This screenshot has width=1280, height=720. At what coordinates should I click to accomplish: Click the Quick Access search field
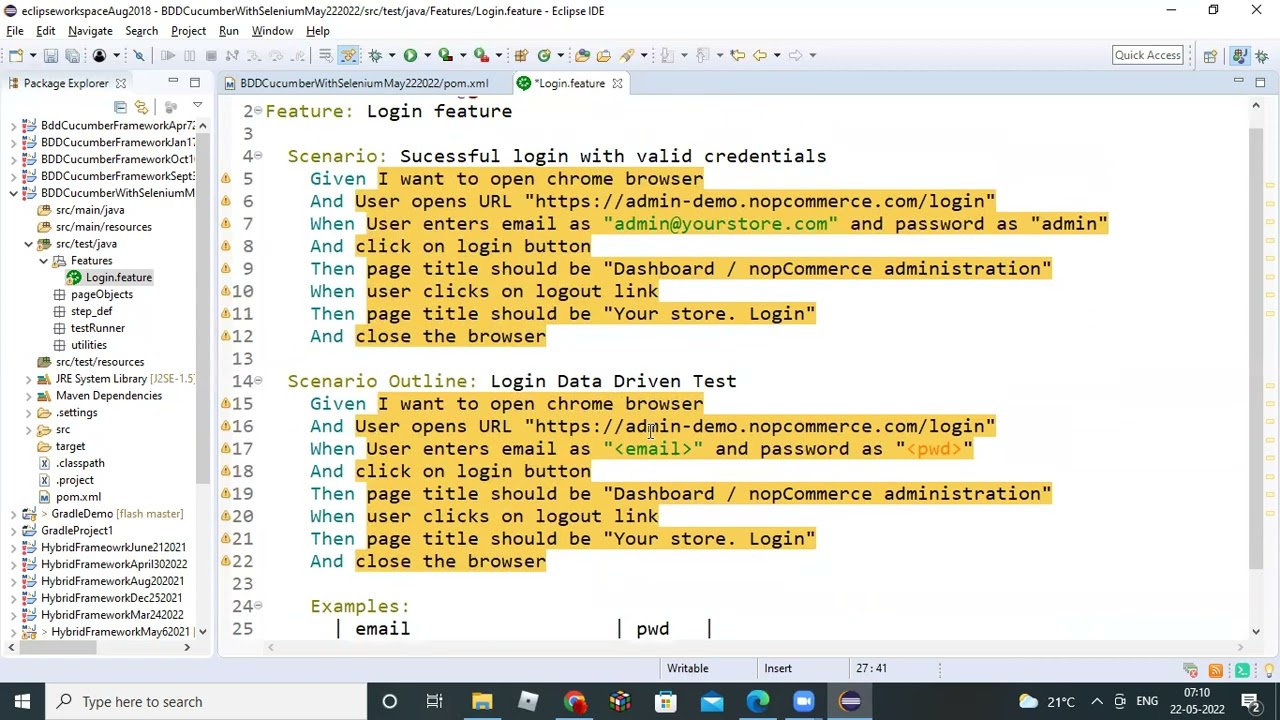coord(1147,55)
